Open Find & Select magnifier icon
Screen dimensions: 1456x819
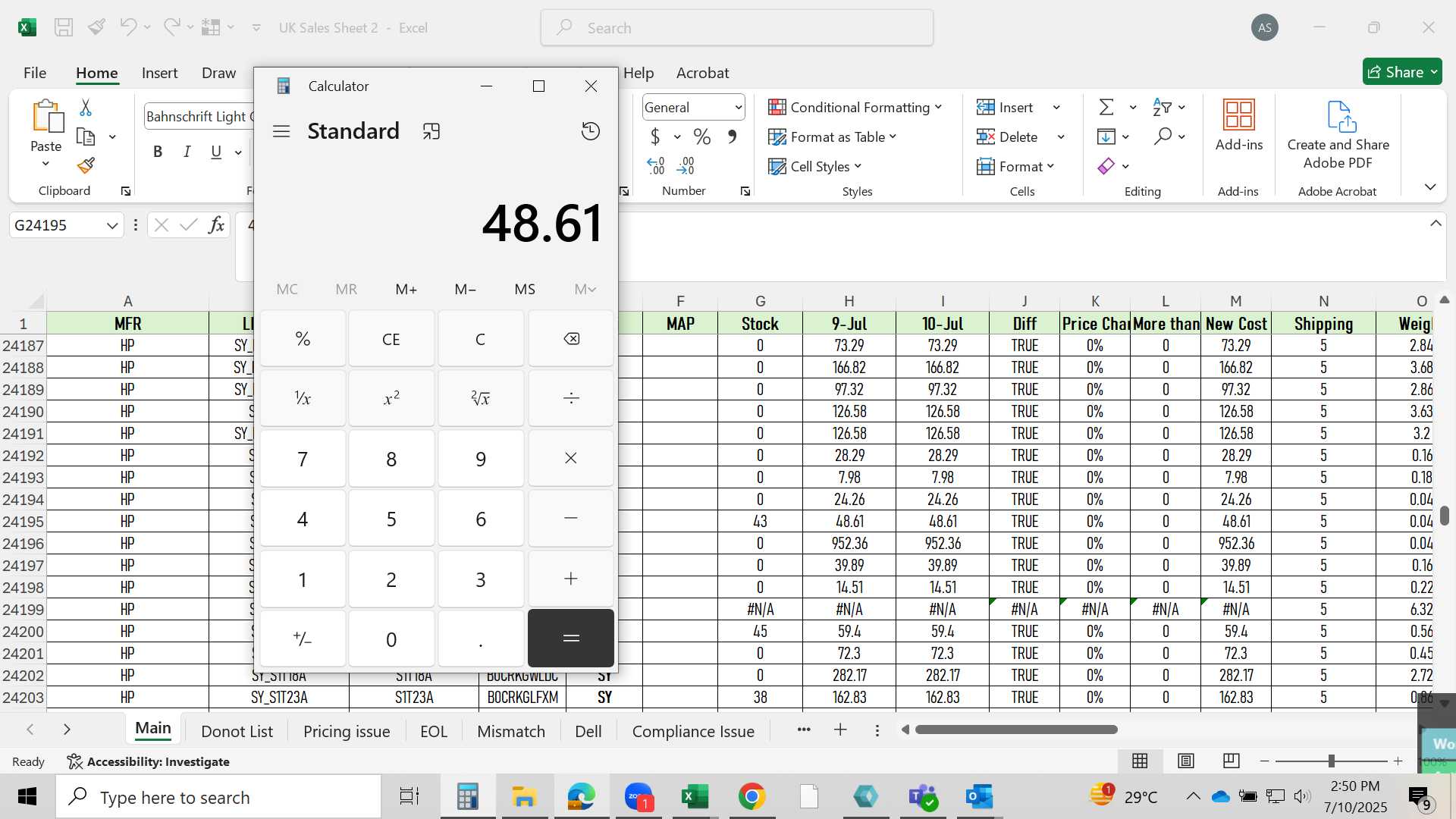pyautogui.click(x=1163, y=136)
